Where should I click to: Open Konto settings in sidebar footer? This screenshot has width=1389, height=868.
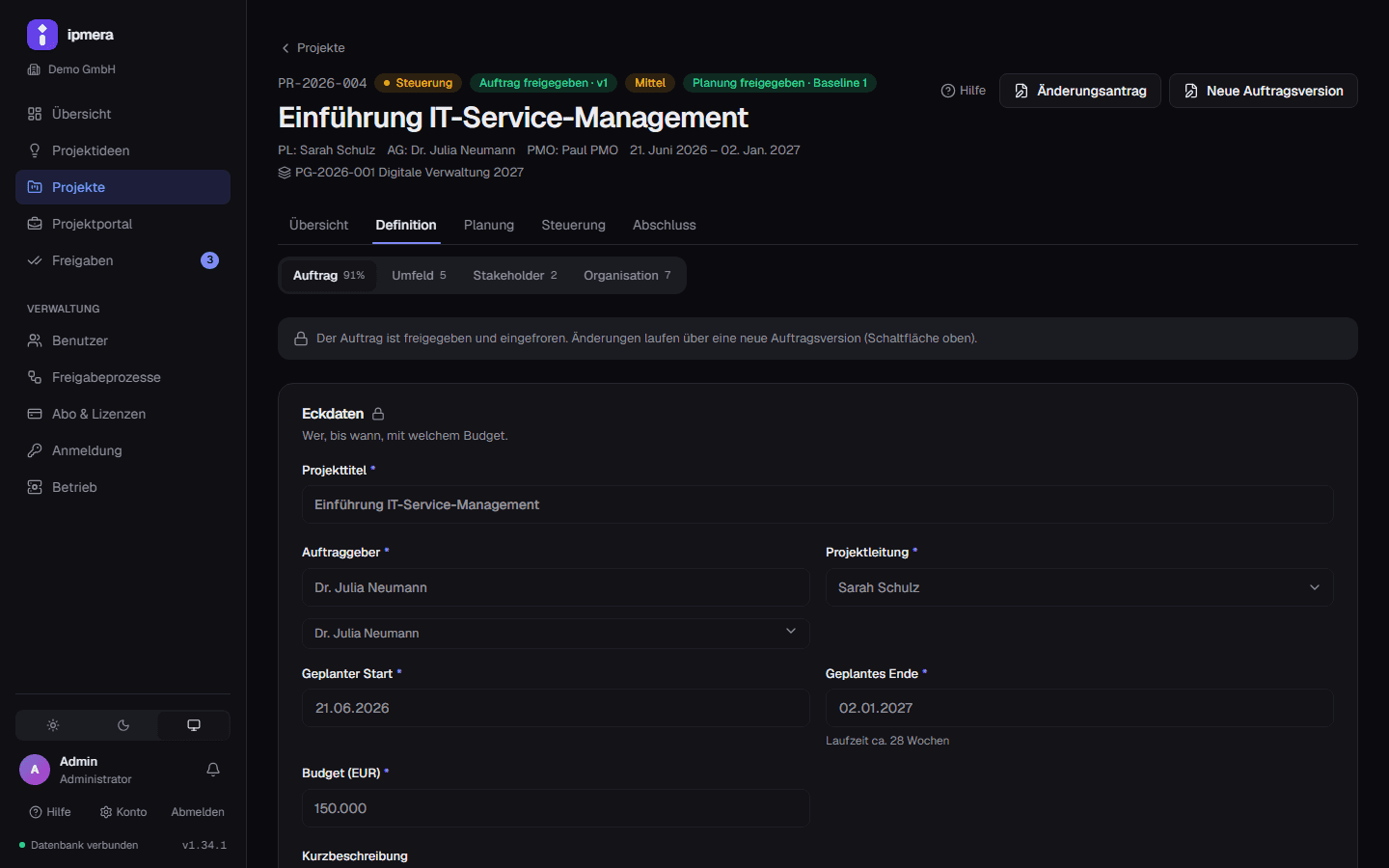tap(123, 812)
